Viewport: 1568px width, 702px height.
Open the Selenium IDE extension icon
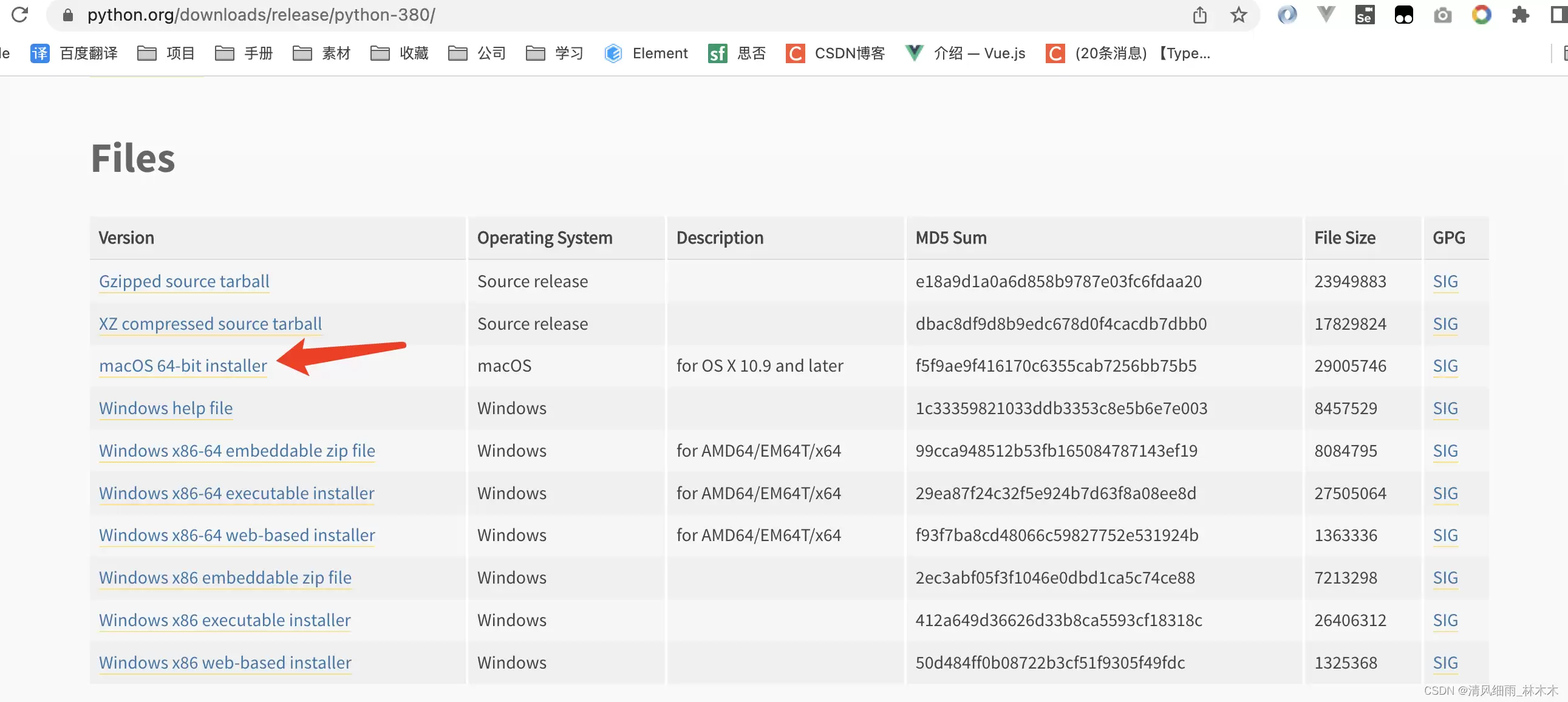1364,15
